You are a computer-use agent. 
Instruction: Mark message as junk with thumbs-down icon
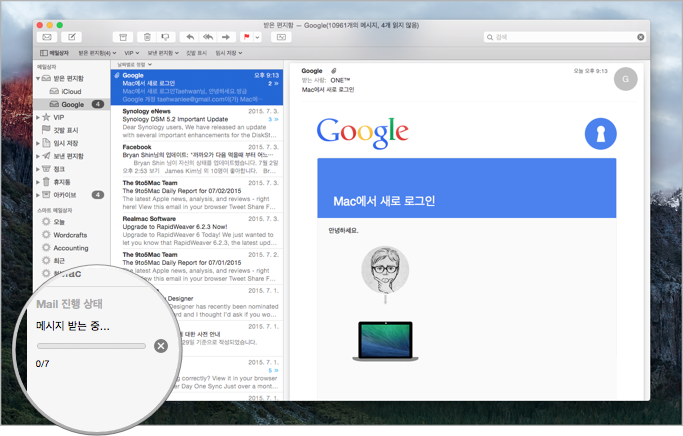tap(165, 37)
